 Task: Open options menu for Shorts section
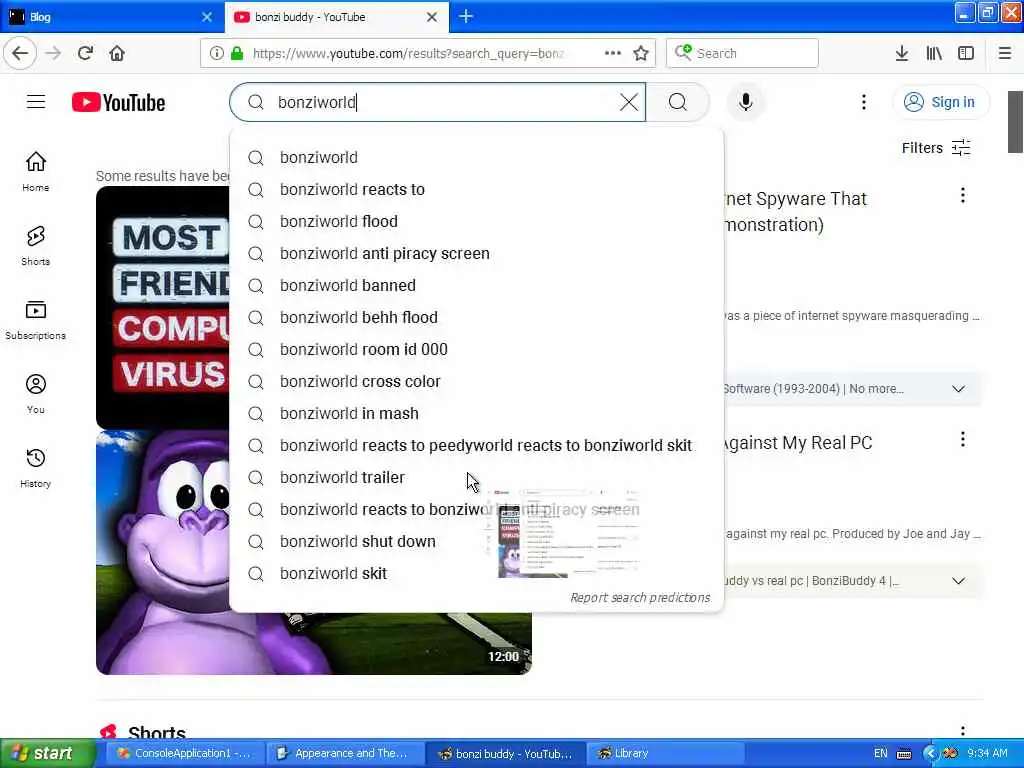click(x=962, y=731)
